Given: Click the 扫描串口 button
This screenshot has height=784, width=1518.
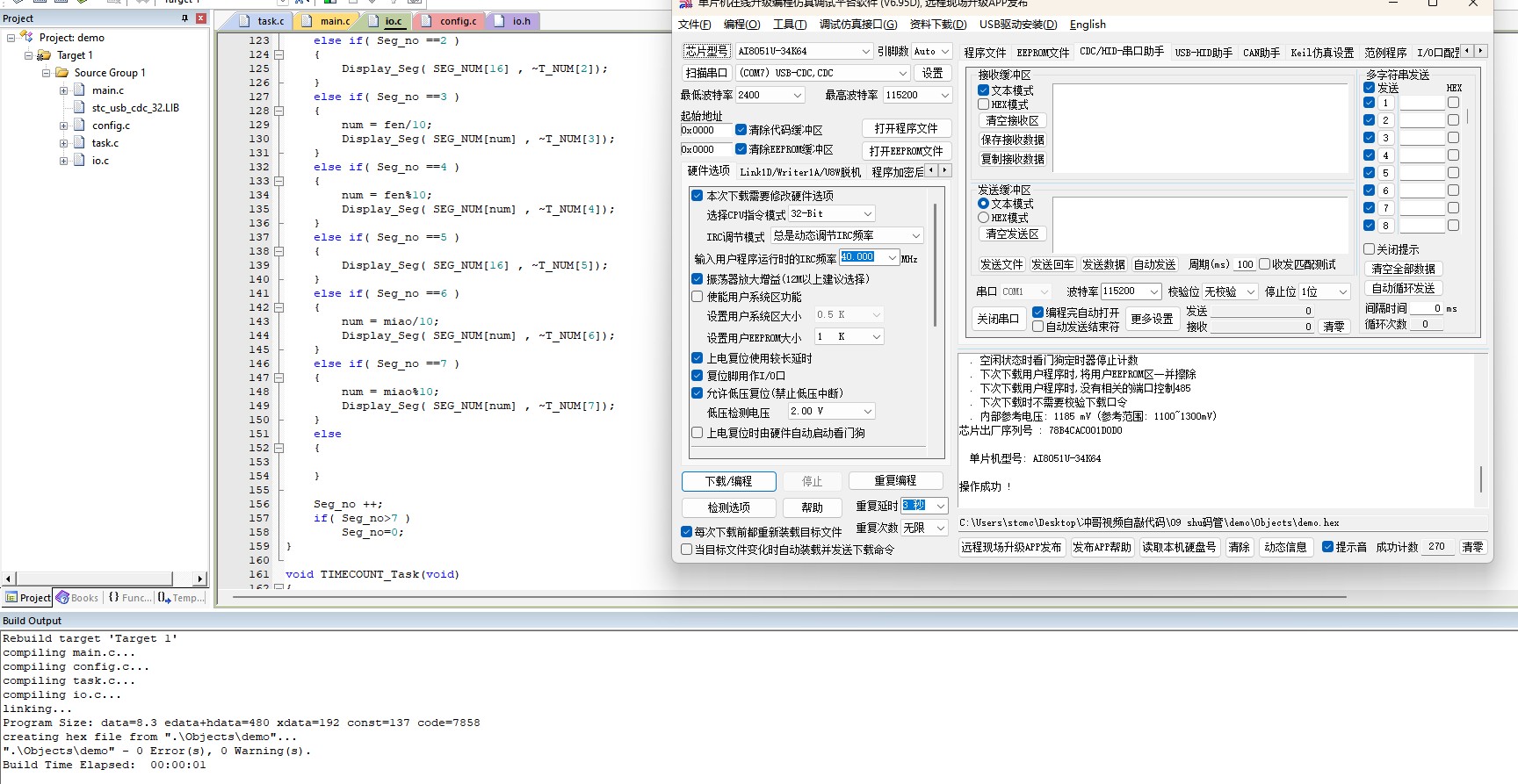Looking at the screenshot, I should (x=706, y=73).
